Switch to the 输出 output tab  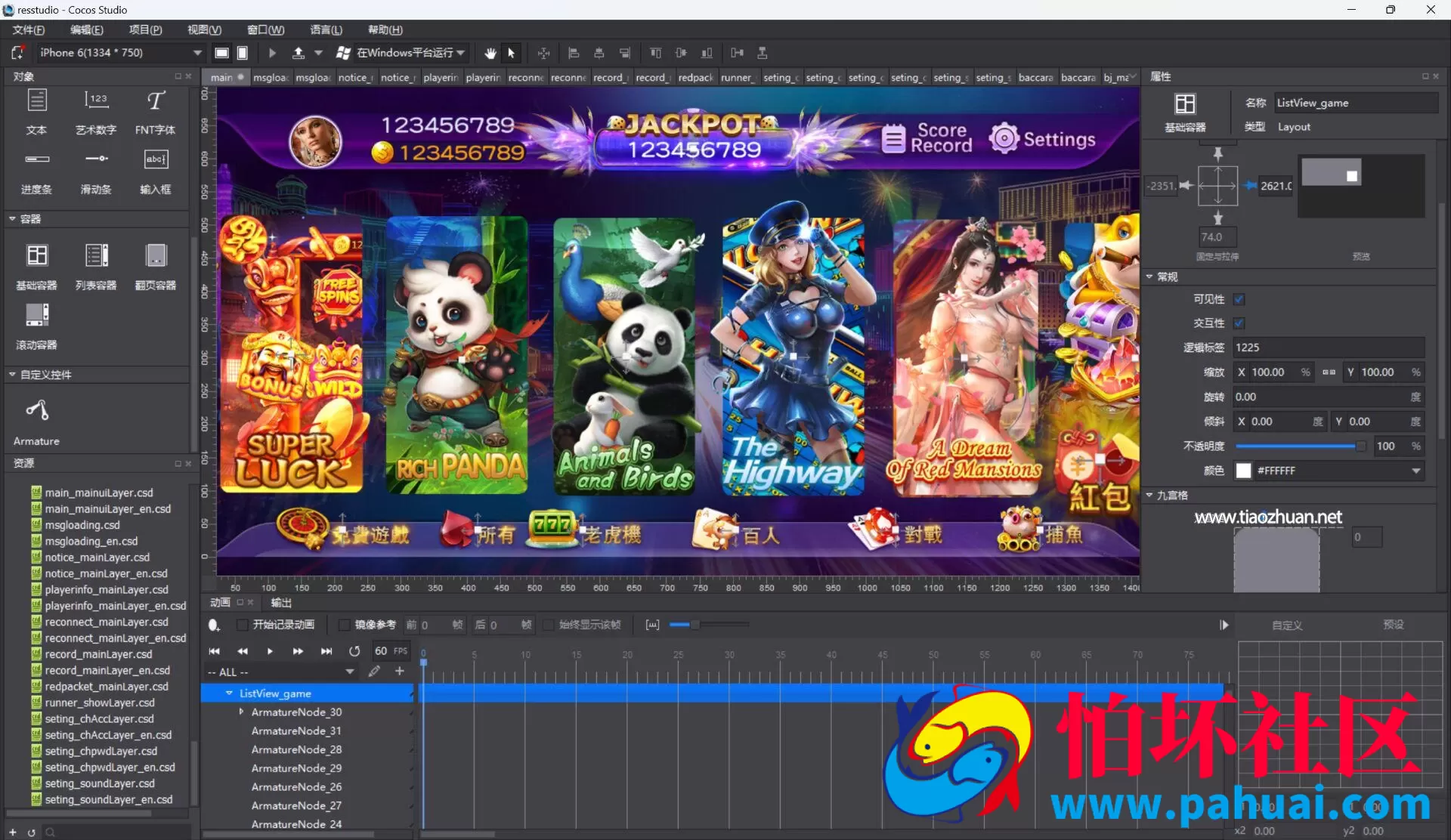point(281,602)
